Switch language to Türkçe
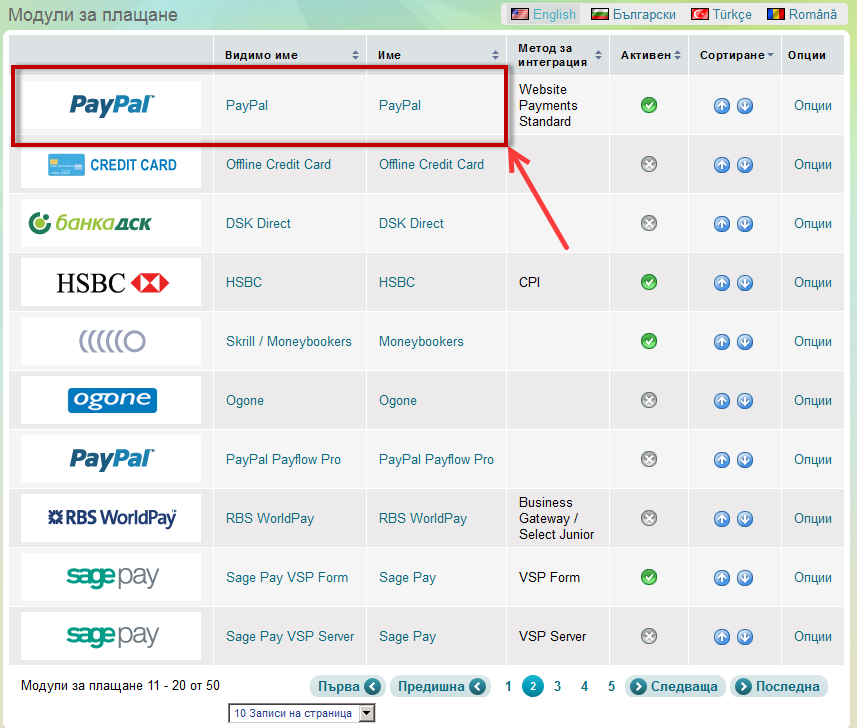Image resolution: width=857 pixels, height=728 pixels. tap(722, 14)
